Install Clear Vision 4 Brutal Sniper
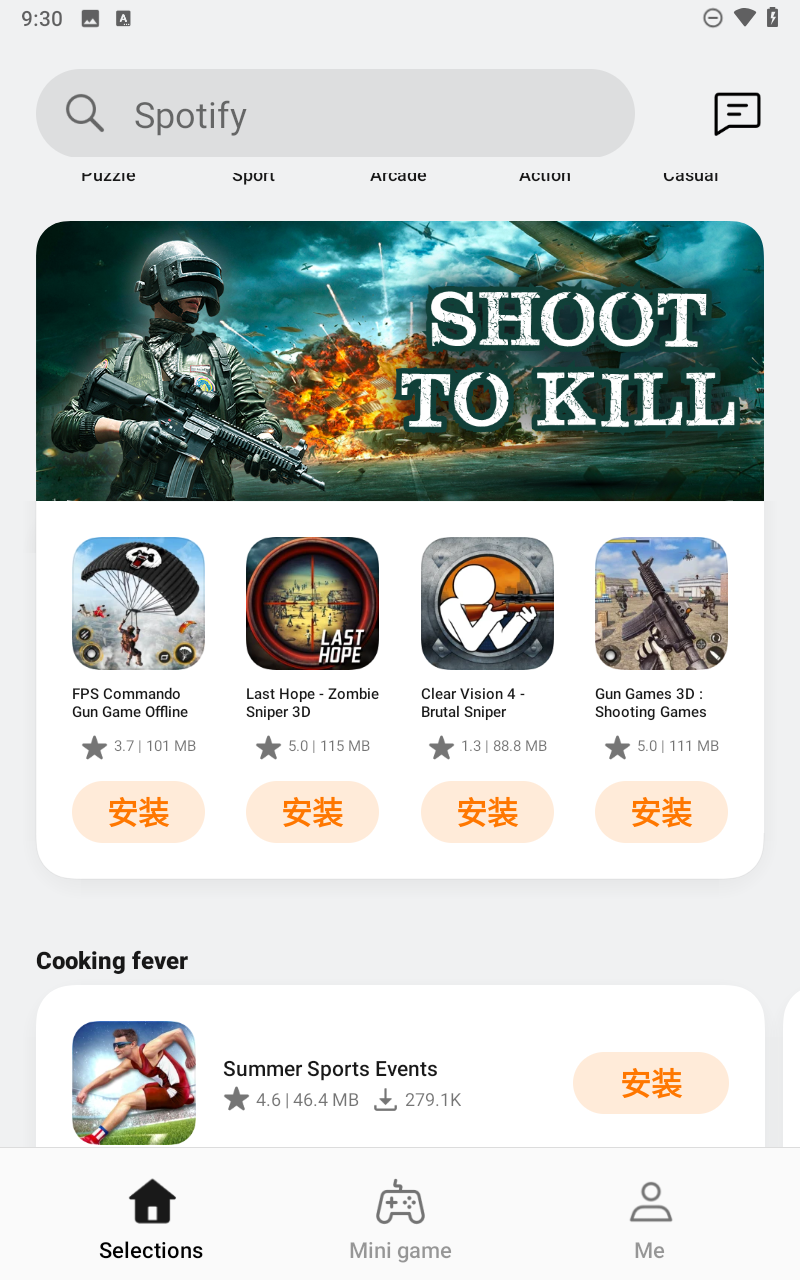Viewport: 800px width, 1280px height. tap(487, 812)
